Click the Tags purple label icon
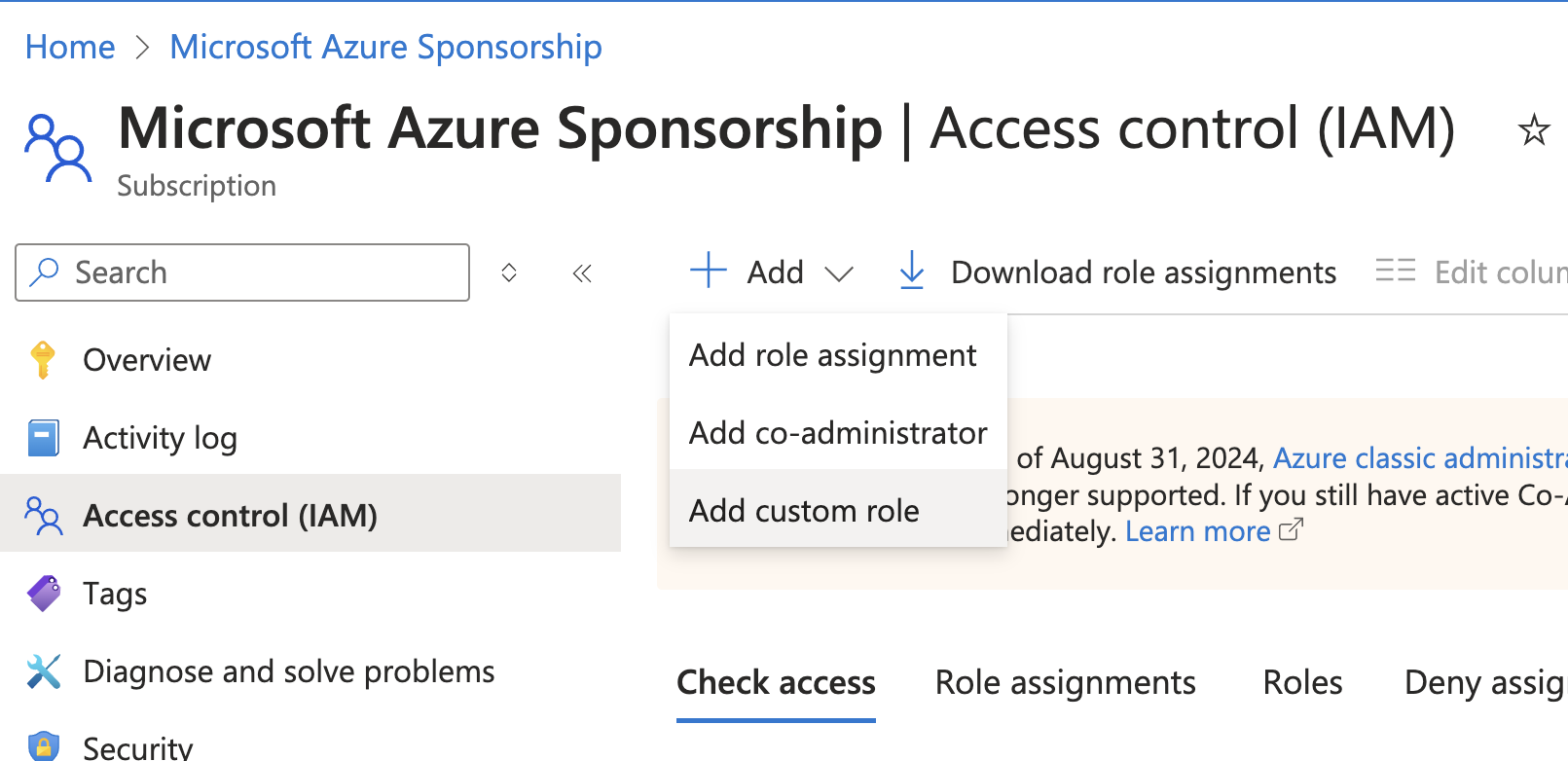1568x761 pixels. (44, 593)
